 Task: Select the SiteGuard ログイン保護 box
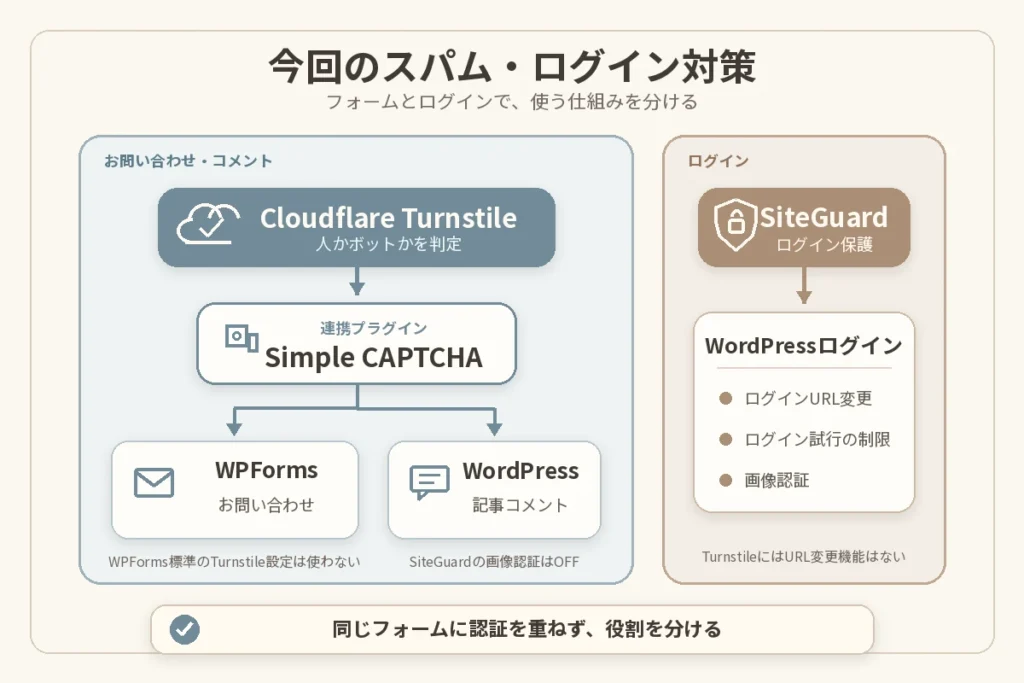[804, 227]
